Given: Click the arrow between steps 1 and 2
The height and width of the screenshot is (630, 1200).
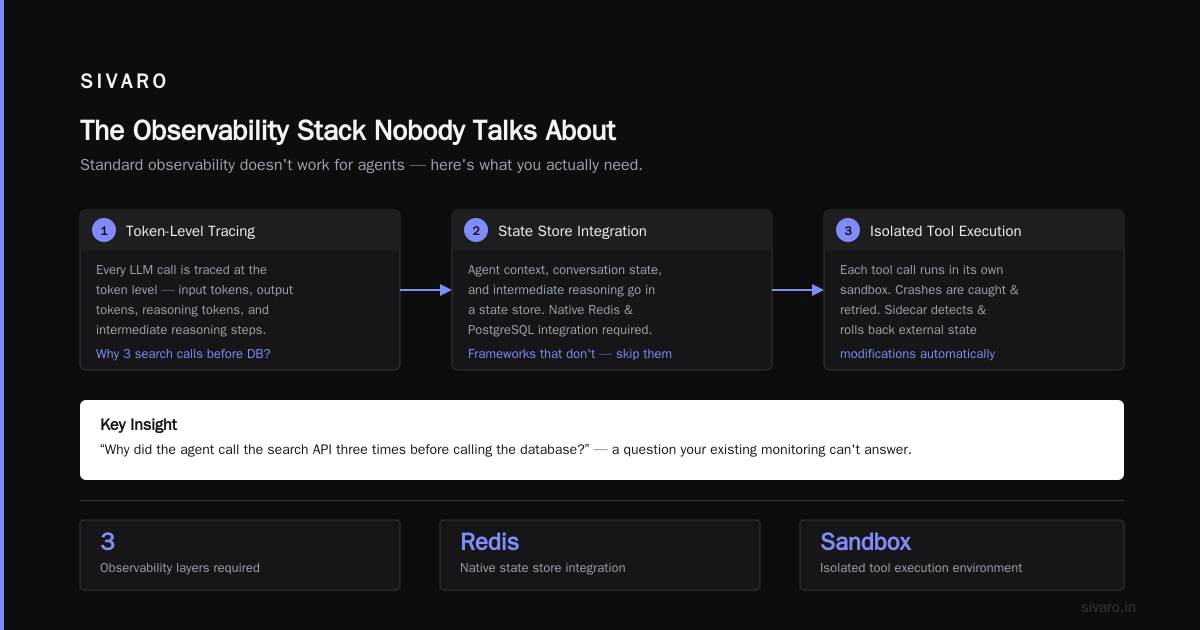Looking at the screenshot, I should [426, 290].
